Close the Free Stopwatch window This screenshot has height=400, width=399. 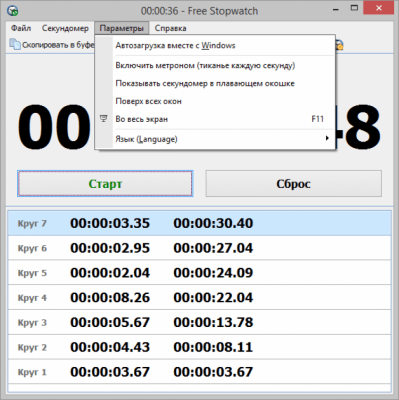point(379,8)
